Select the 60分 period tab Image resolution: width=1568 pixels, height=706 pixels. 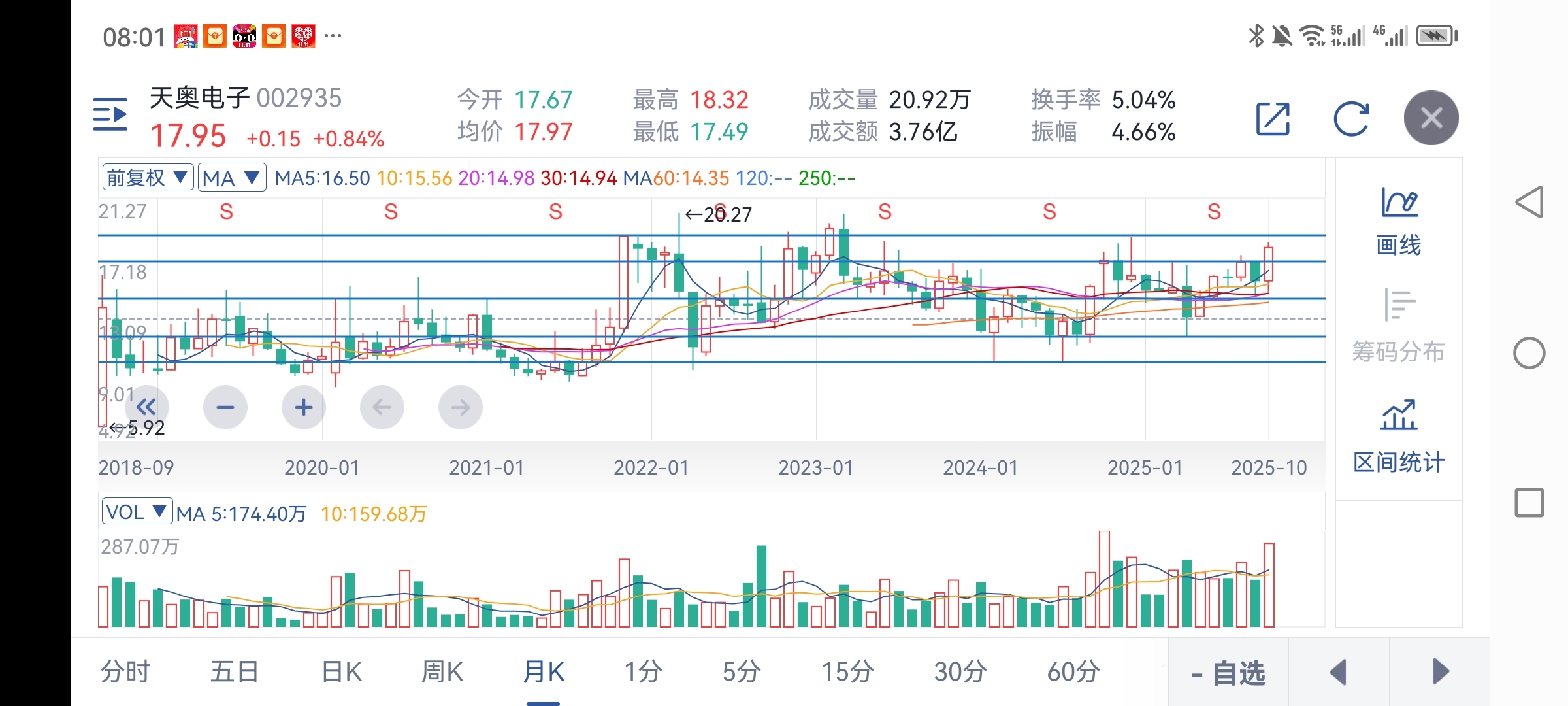pyautogui.click(x=1073, y=671)
